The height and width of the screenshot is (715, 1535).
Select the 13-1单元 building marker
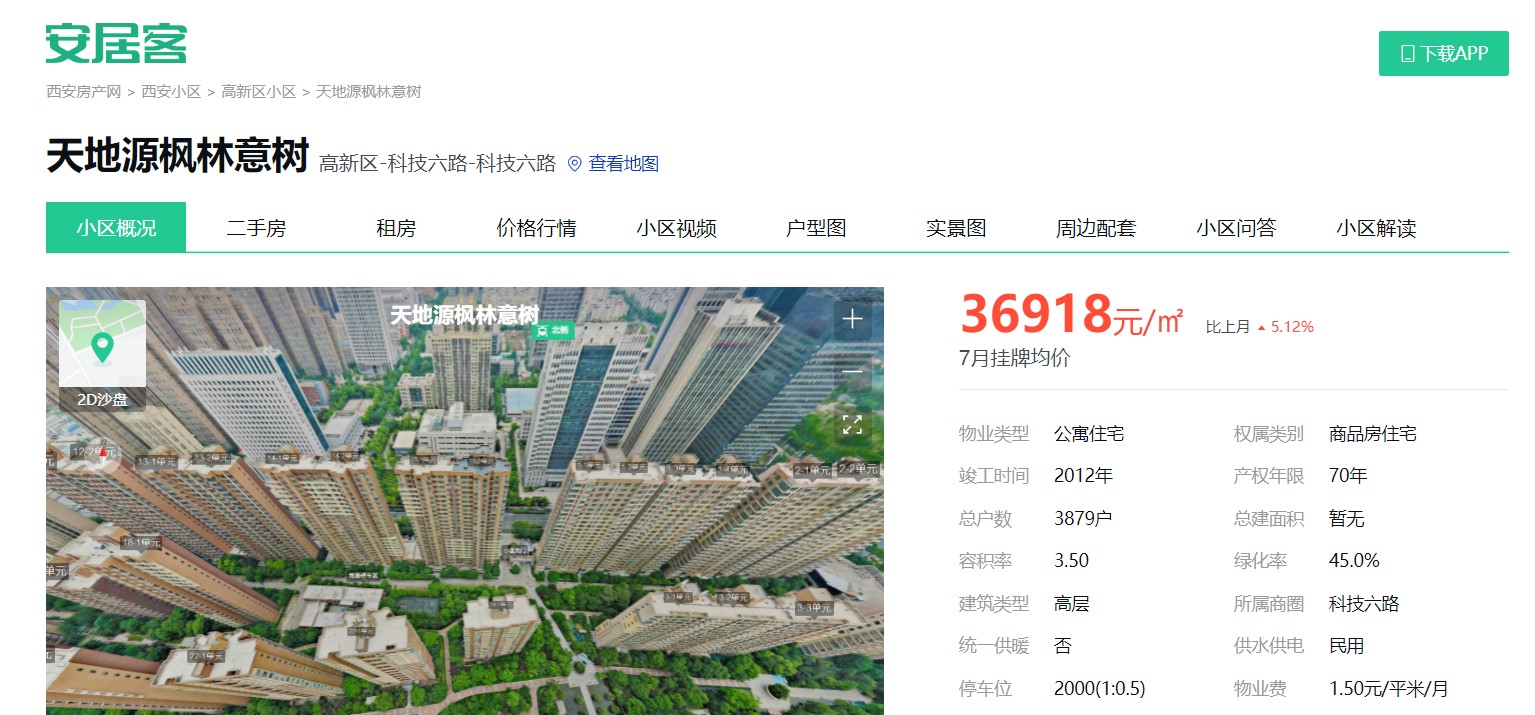tap(156, 462)
